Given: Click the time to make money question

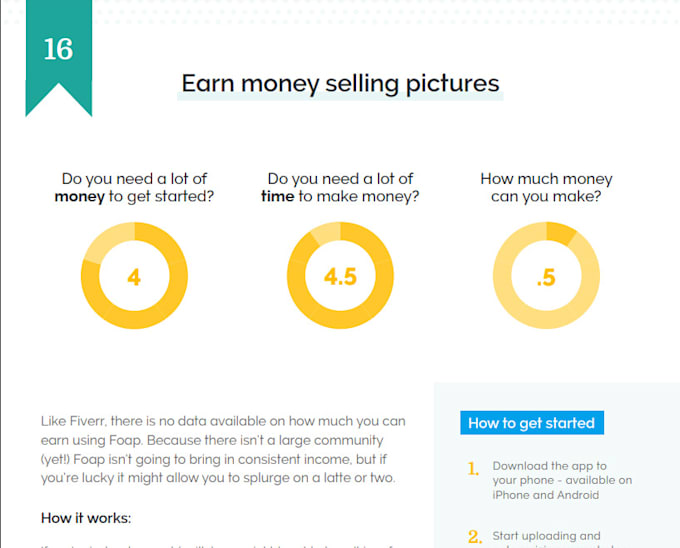Looking at the screenshot, I should [x=340, y=187].
